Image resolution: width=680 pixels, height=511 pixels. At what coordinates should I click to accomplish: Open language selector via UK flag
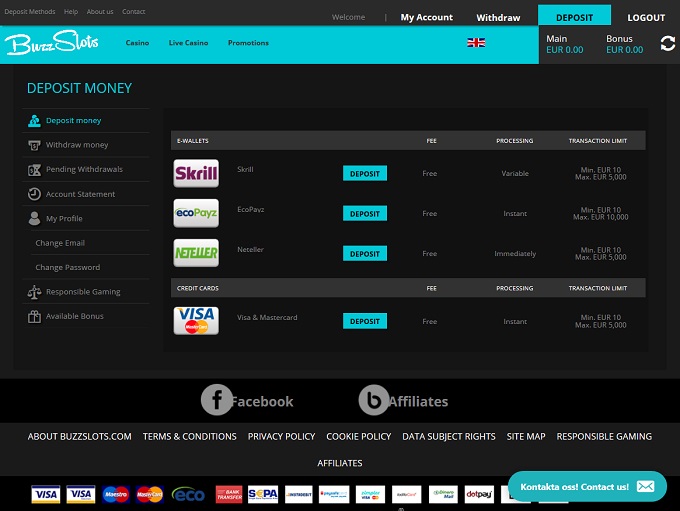click(476, 43)
